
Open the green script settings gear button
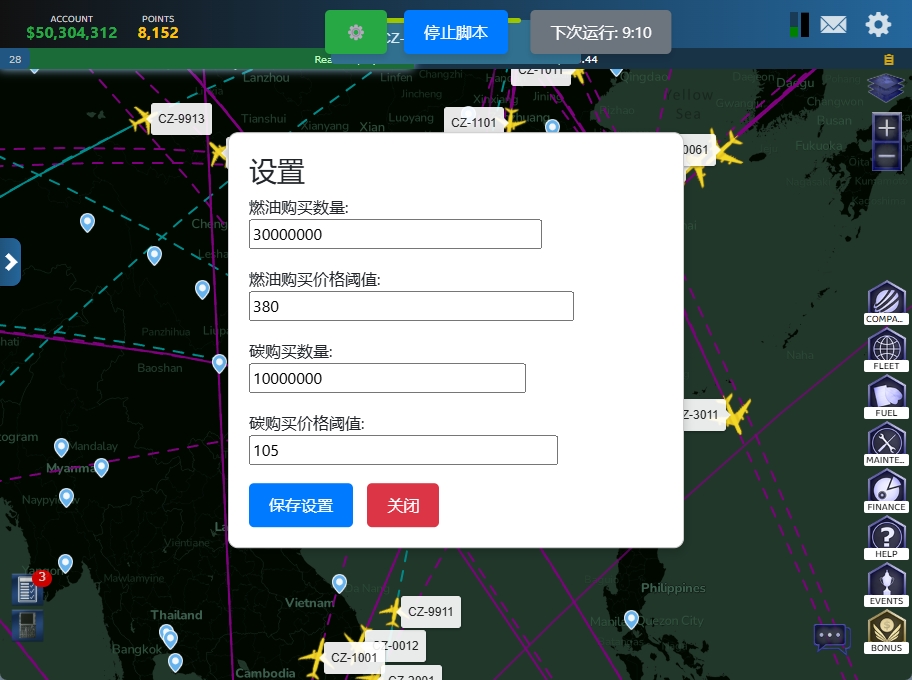click(x=355, y=32)
